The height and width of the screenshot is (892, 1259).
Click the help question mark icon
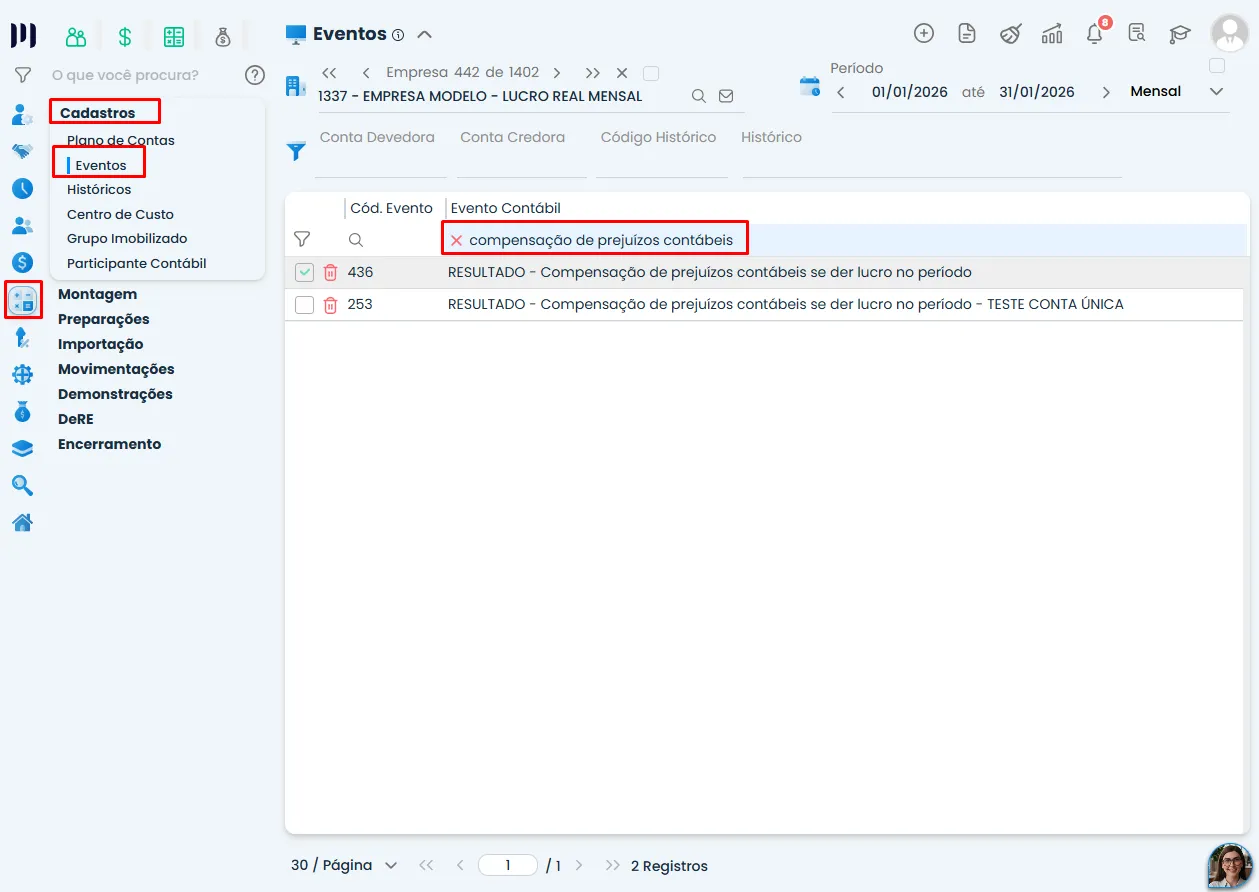tap(255, 75)
